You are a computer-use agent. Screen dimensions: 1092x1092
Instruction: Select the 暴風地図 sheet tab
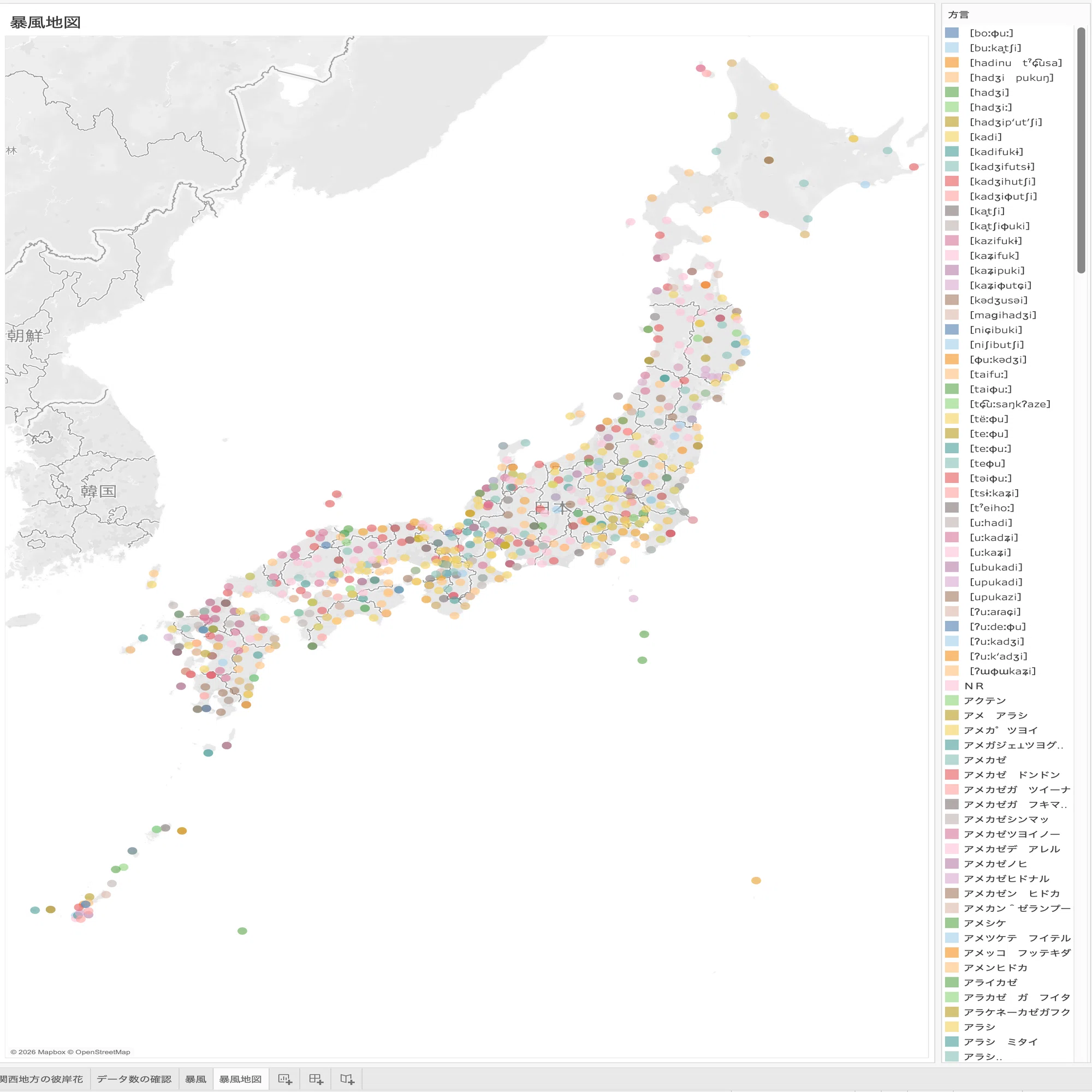click(x=240, y=1079)
